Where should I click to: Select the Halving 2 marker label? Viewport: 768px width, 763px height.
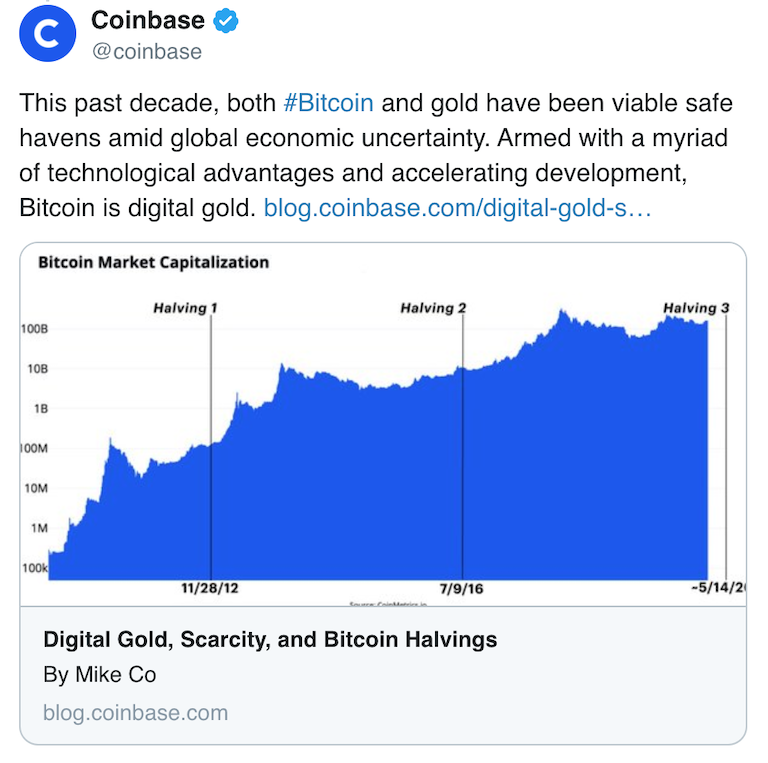click(x=433, y=308)
